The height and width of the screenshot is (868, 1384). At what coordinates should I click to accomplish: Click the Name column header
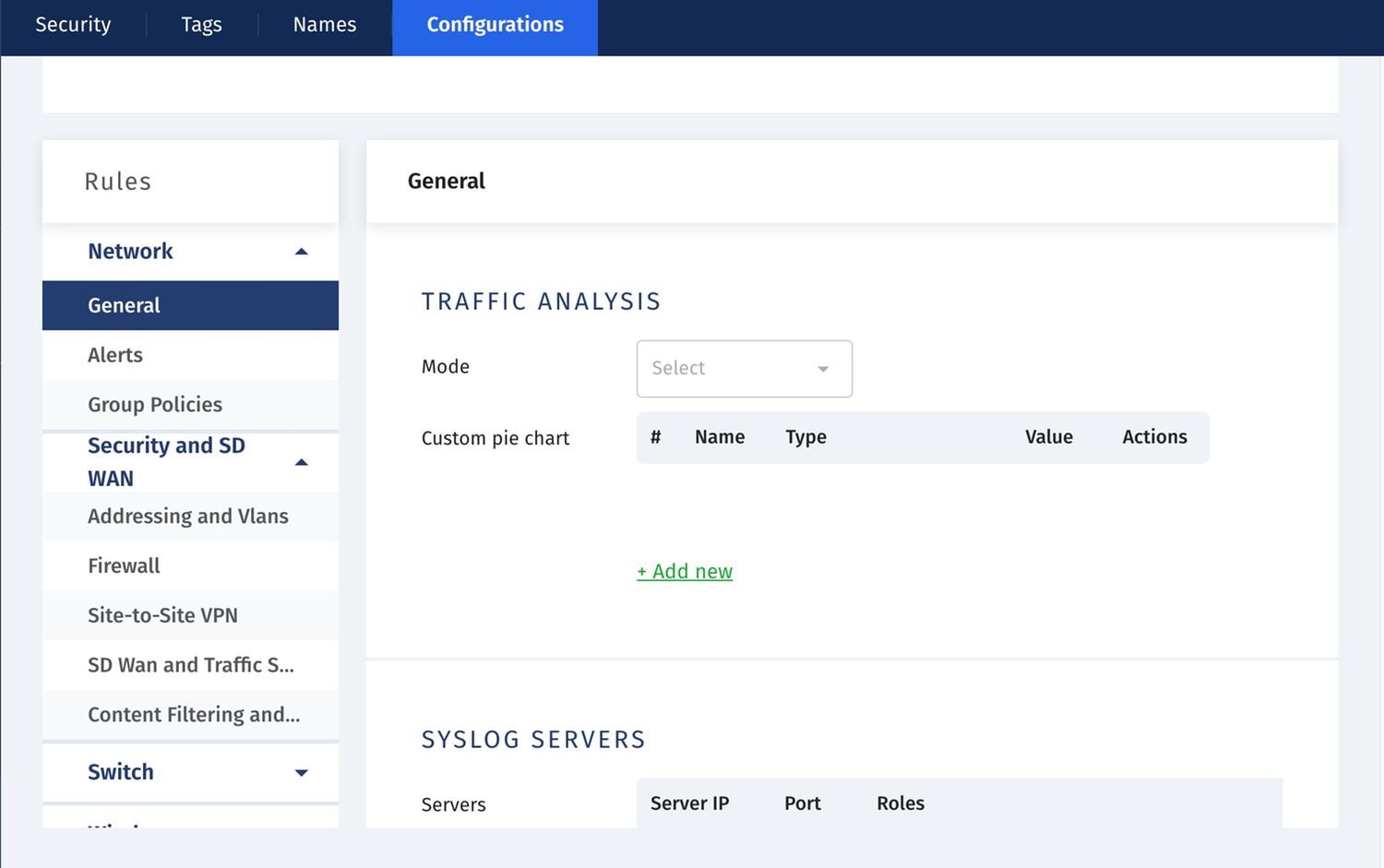pos(719,436)
